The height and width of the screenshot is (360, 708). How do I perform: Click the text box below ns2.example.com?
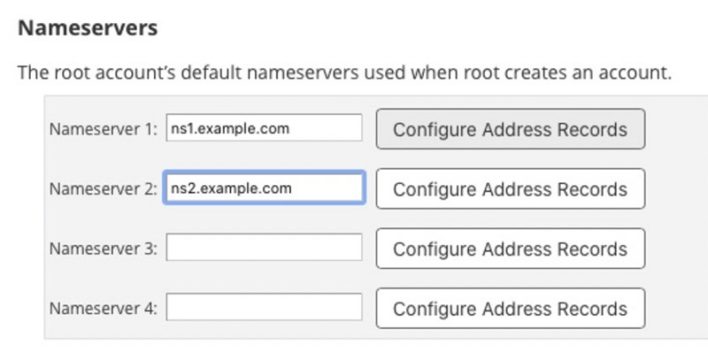click(264, 248)
